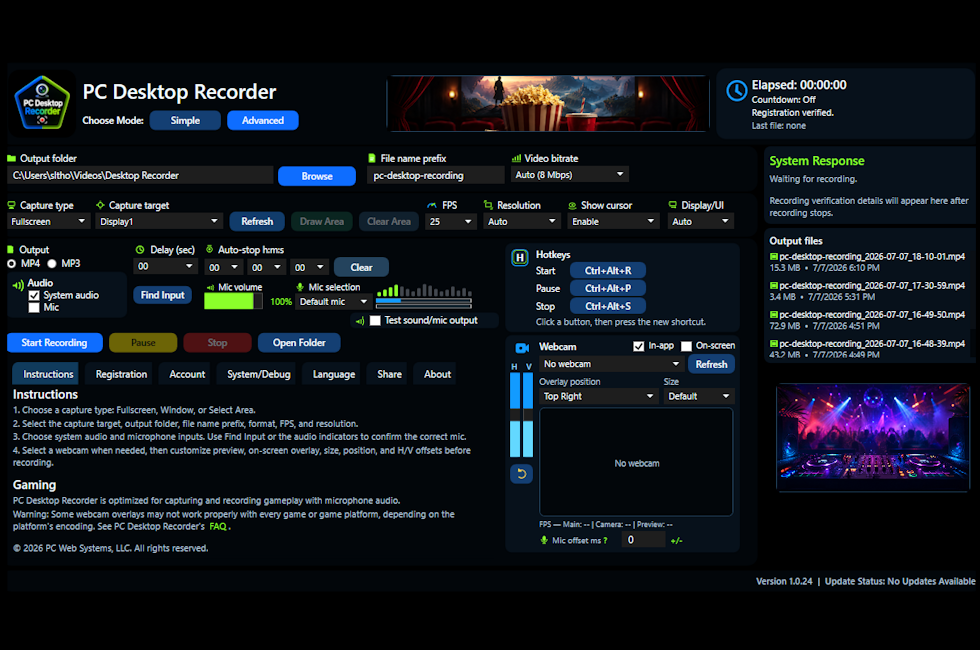Click the File name prefix input field
The width and height of the screenshot is (980, 650).
(x=436, y=176)
